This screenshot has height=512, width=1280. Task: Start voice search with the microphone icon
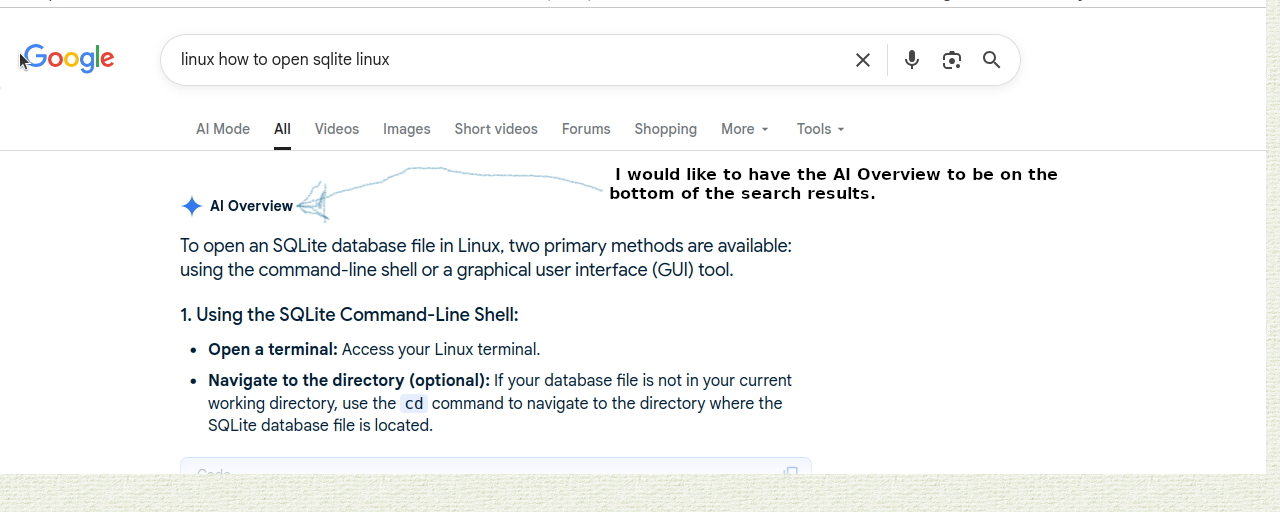912,60
